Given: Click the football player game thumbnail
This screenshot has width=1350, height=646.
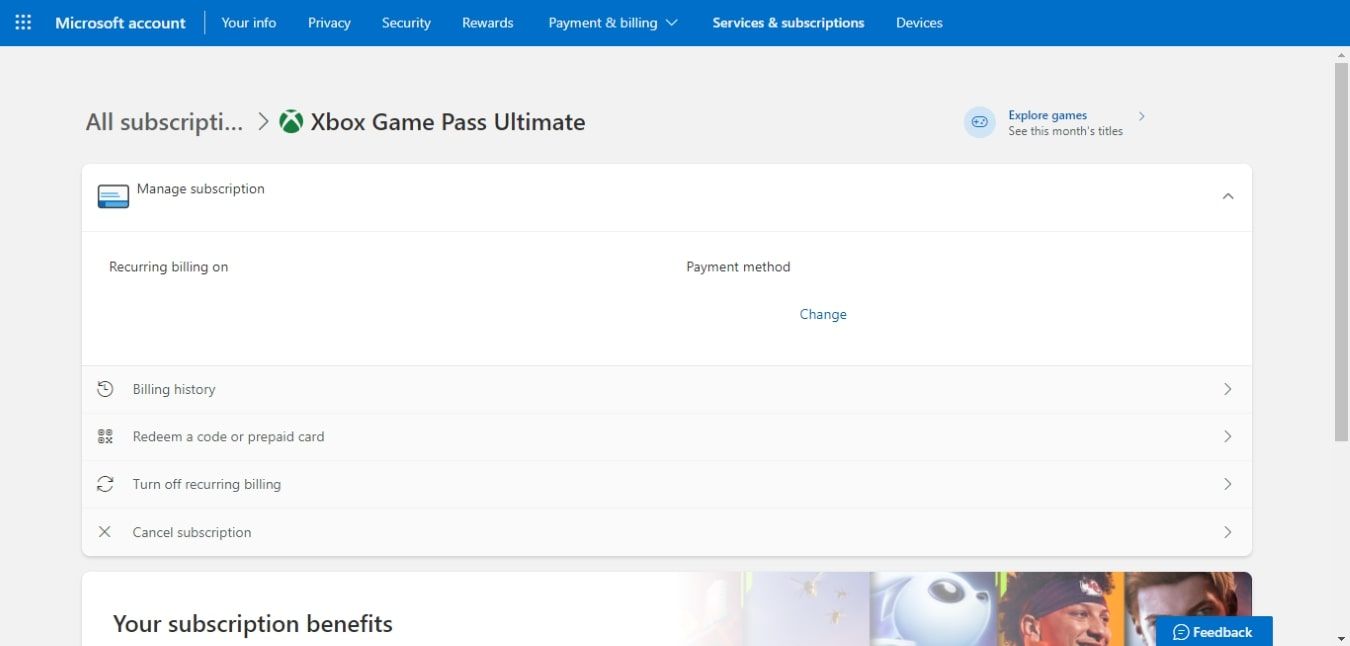Looking at the screenshot, I should [x=1060, y=609].
